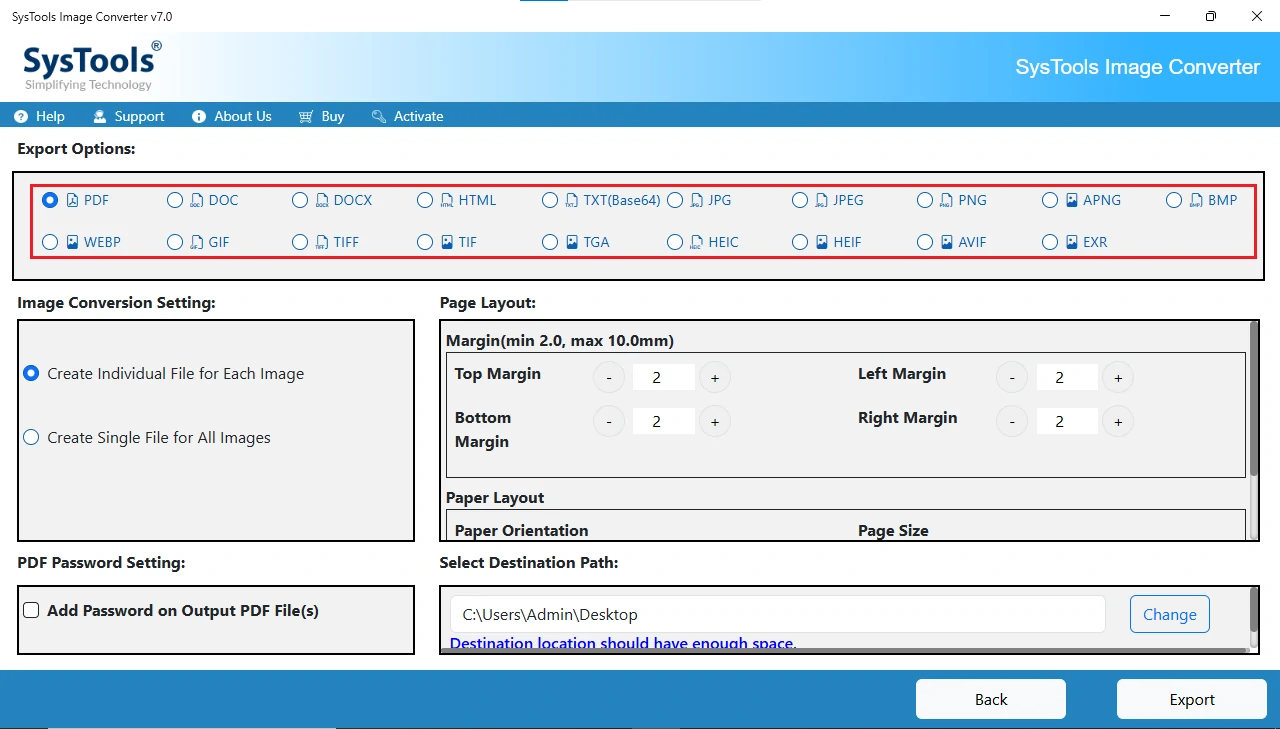The image size is (1280, 729).
Task: Click the destination path text field
Action: [x=778, y=614]
